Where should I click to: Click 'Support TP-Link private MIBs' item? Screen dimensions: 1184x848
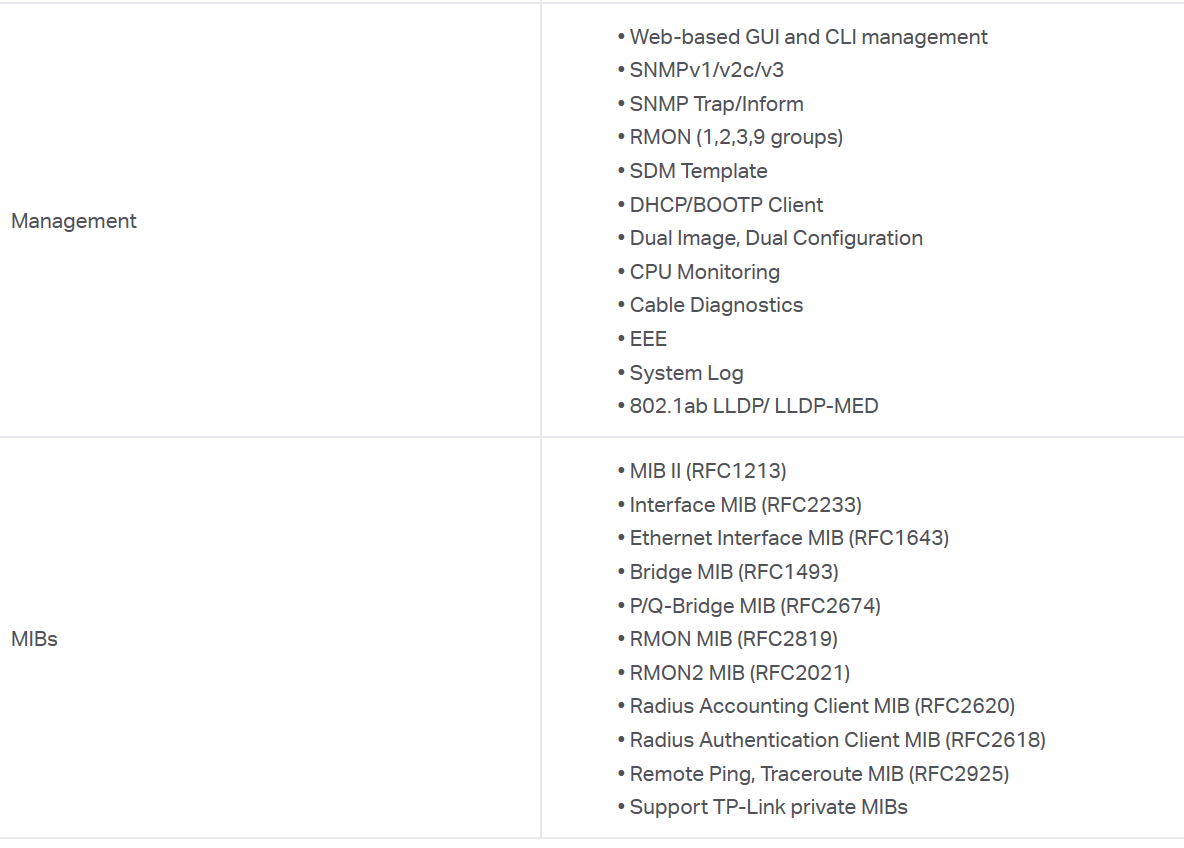pyautogui.click(x=769, y=807)
